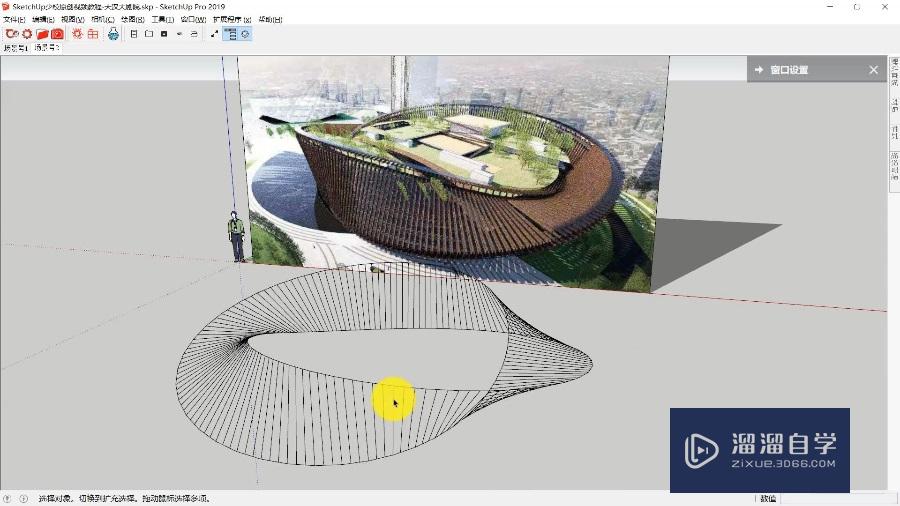Click the question-mark icon in status bar
This screenshot has height=506, width=900.
click(x=7, y=499)
